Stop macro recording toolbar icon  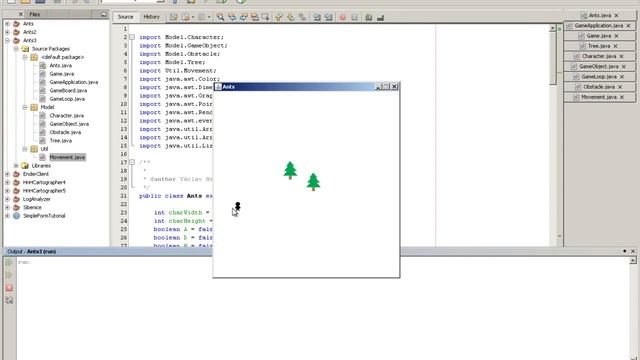pyautogui.click(x=354, y=17)
